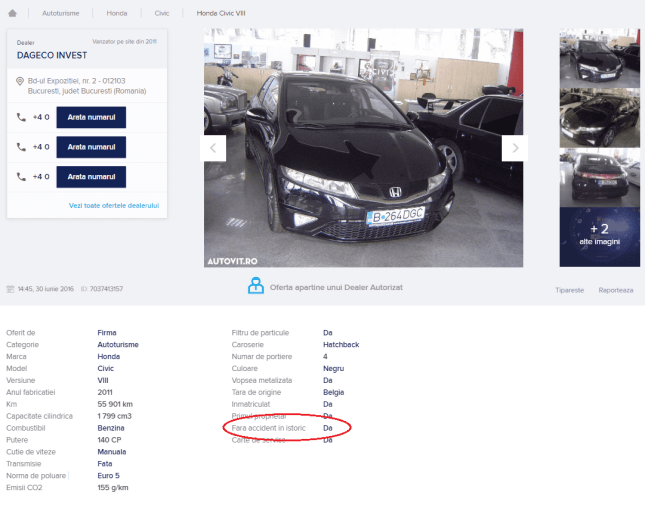Click the 2011 year of manufacture value

[105, 392]
